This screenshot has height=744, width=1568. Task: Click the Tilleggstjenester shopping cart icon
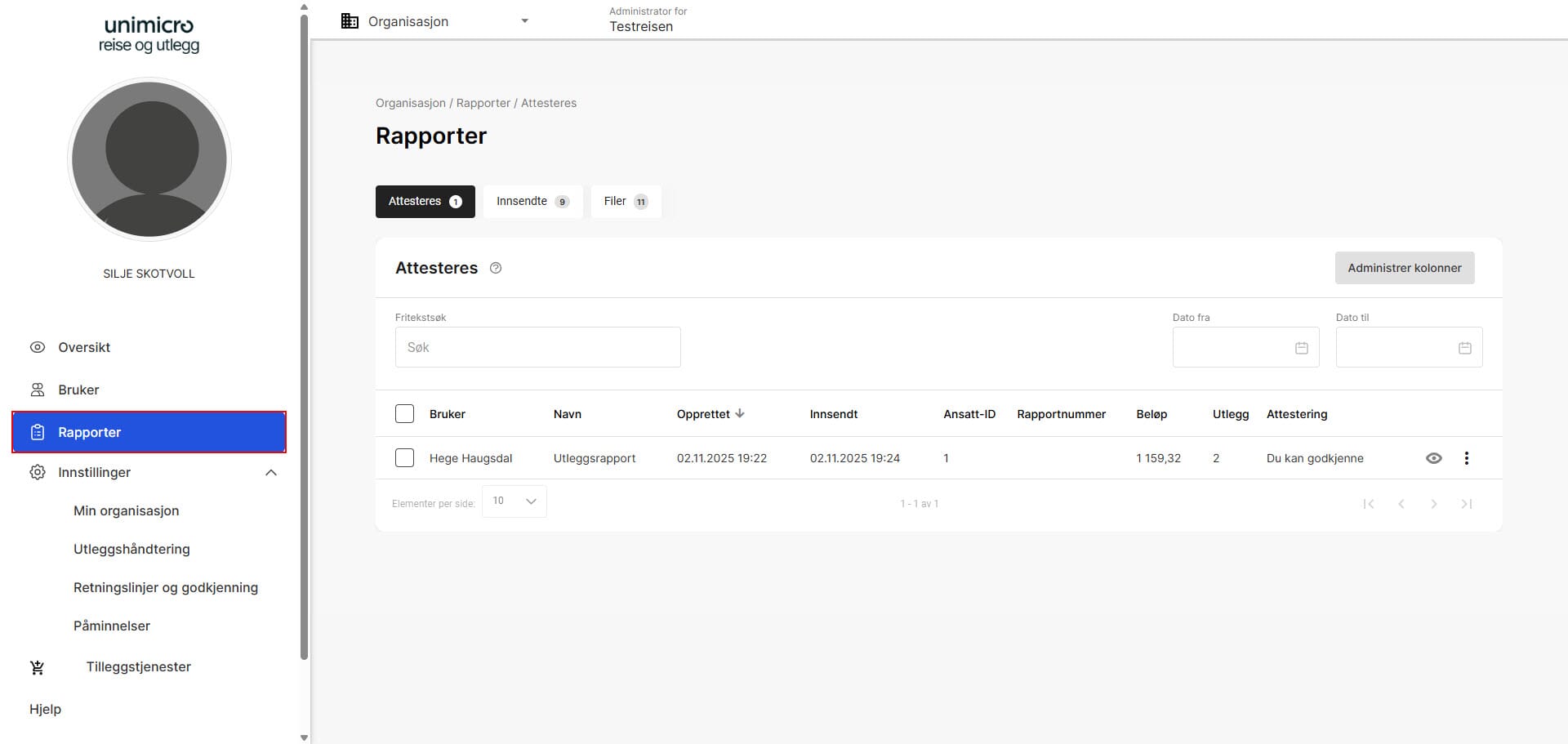[38, 667]
